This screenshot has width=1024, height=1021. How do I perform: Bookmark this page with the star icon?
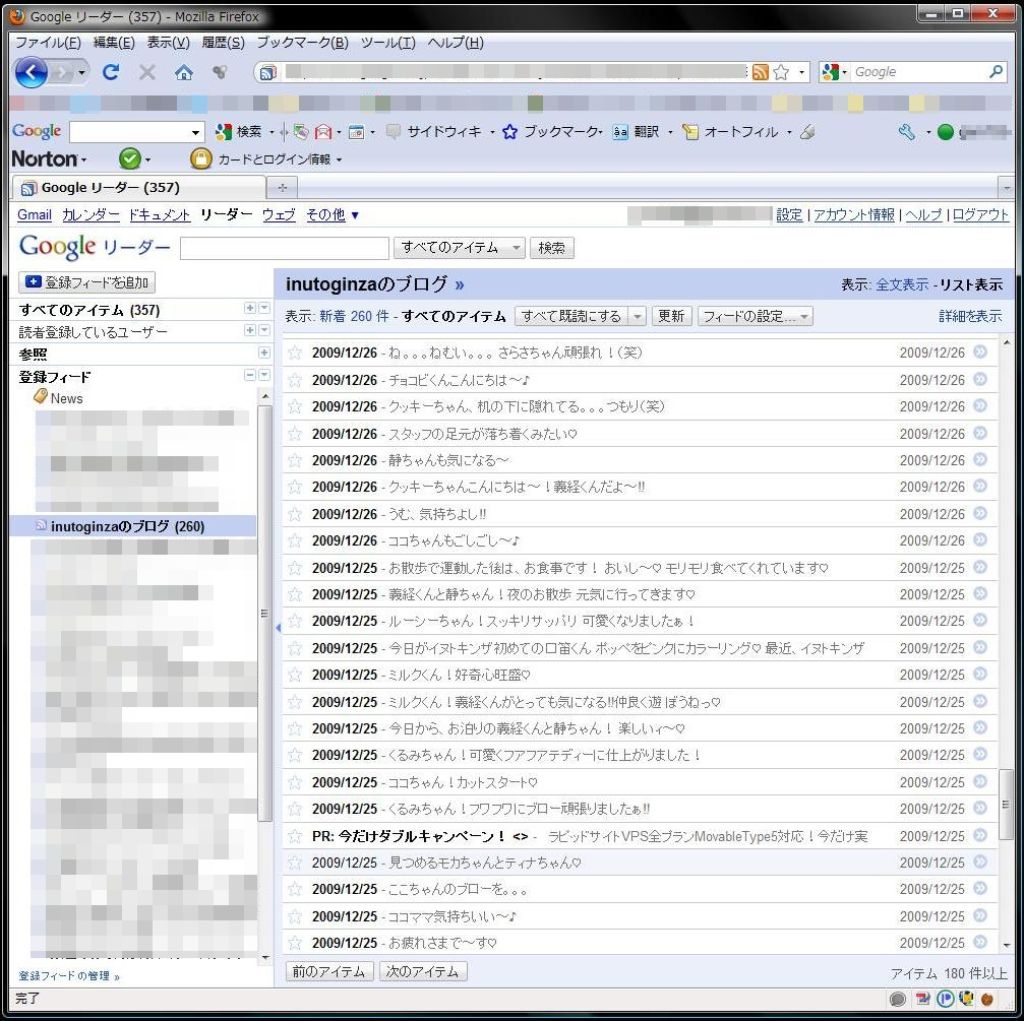[781, 72]
